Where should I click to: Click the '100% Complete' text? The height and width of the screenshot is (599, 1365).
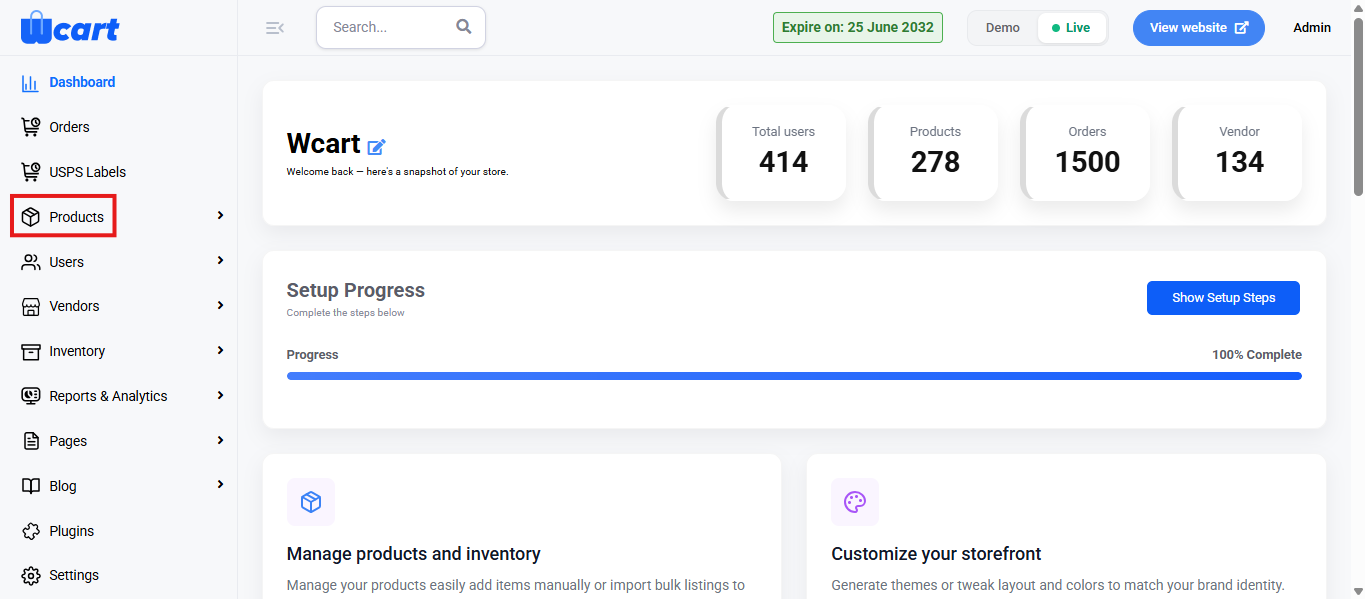click(x=1257, y=355)
